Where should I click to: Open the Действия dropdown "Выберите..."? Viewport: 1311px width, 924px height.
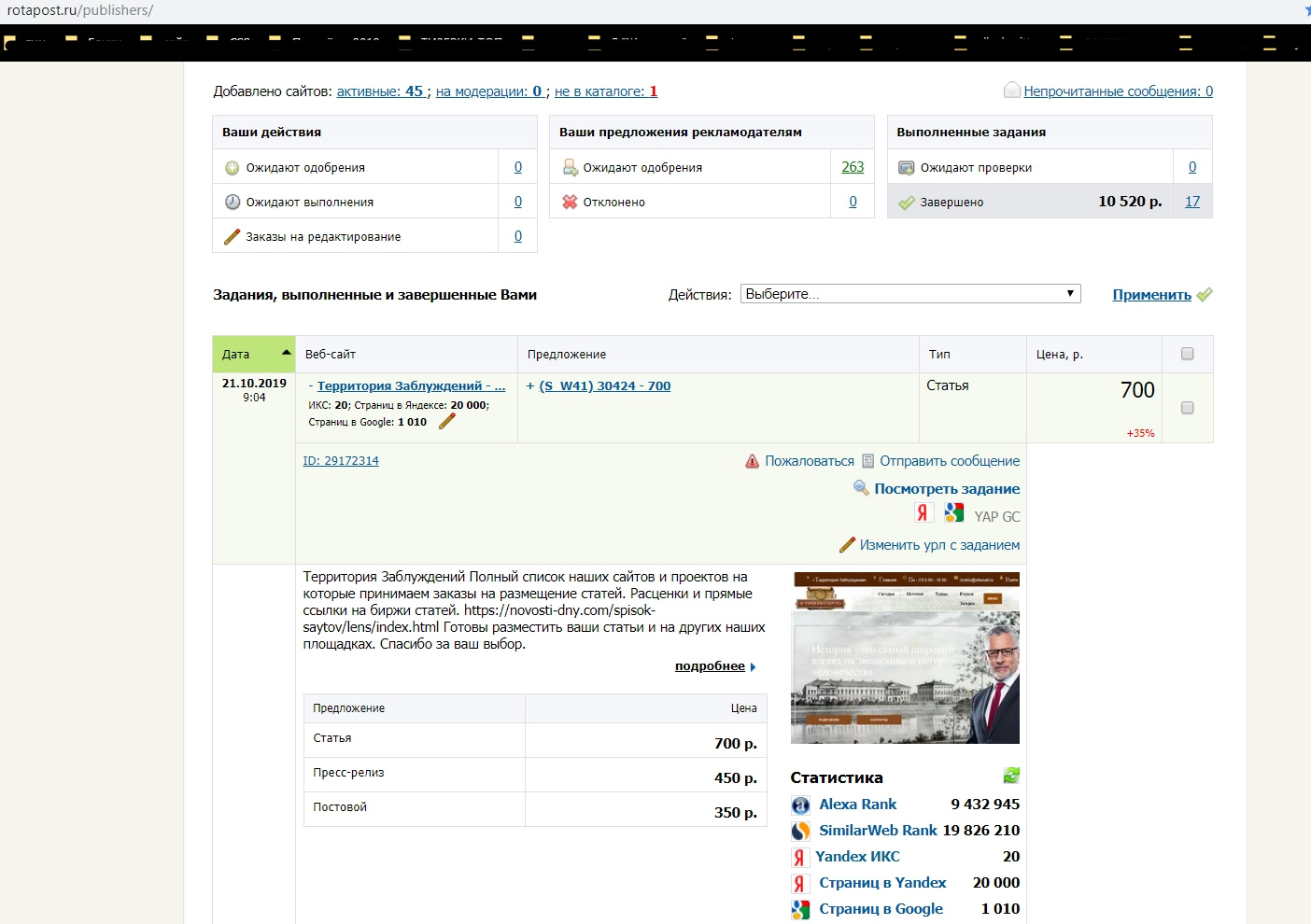(910, 294)
